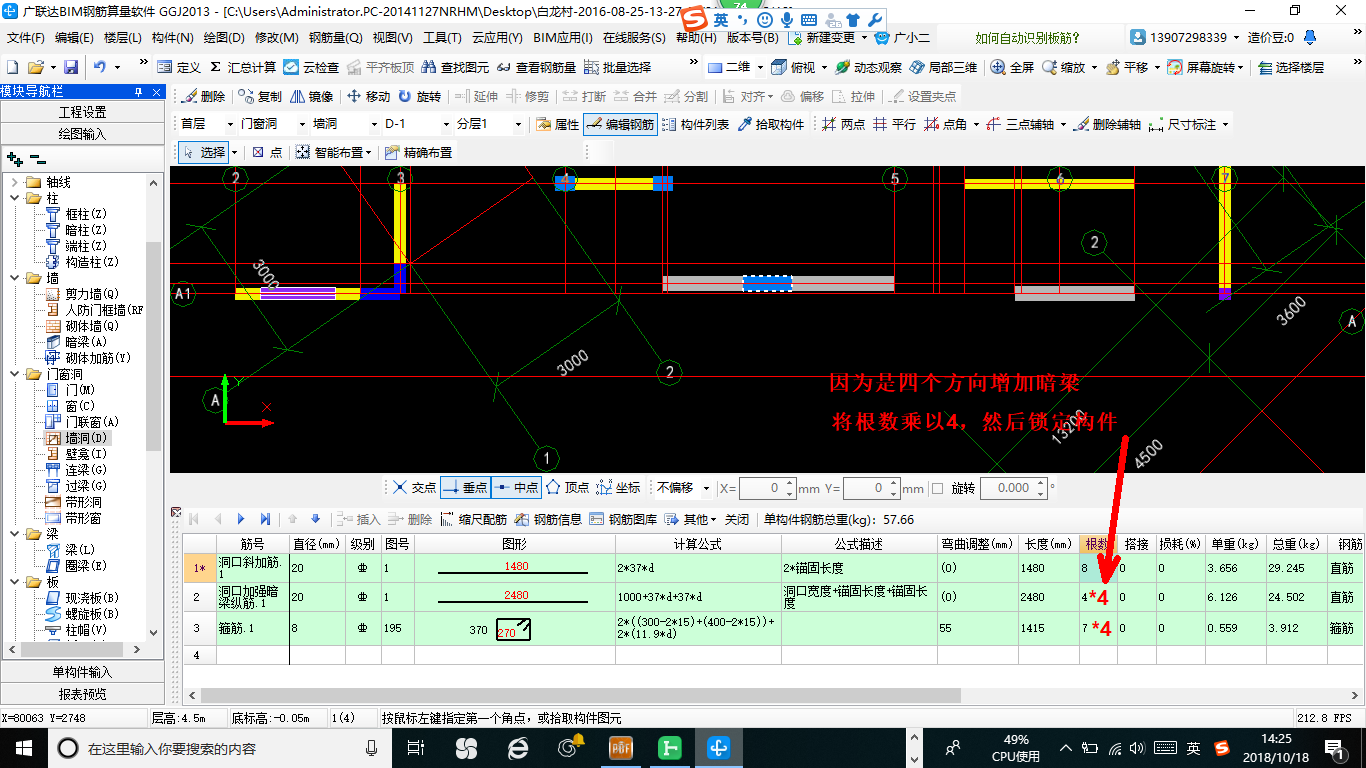The height and width of the screenshot is (768, 1366).
Task: Open the 定义 (Define) tool
Action: pos(180,67)
